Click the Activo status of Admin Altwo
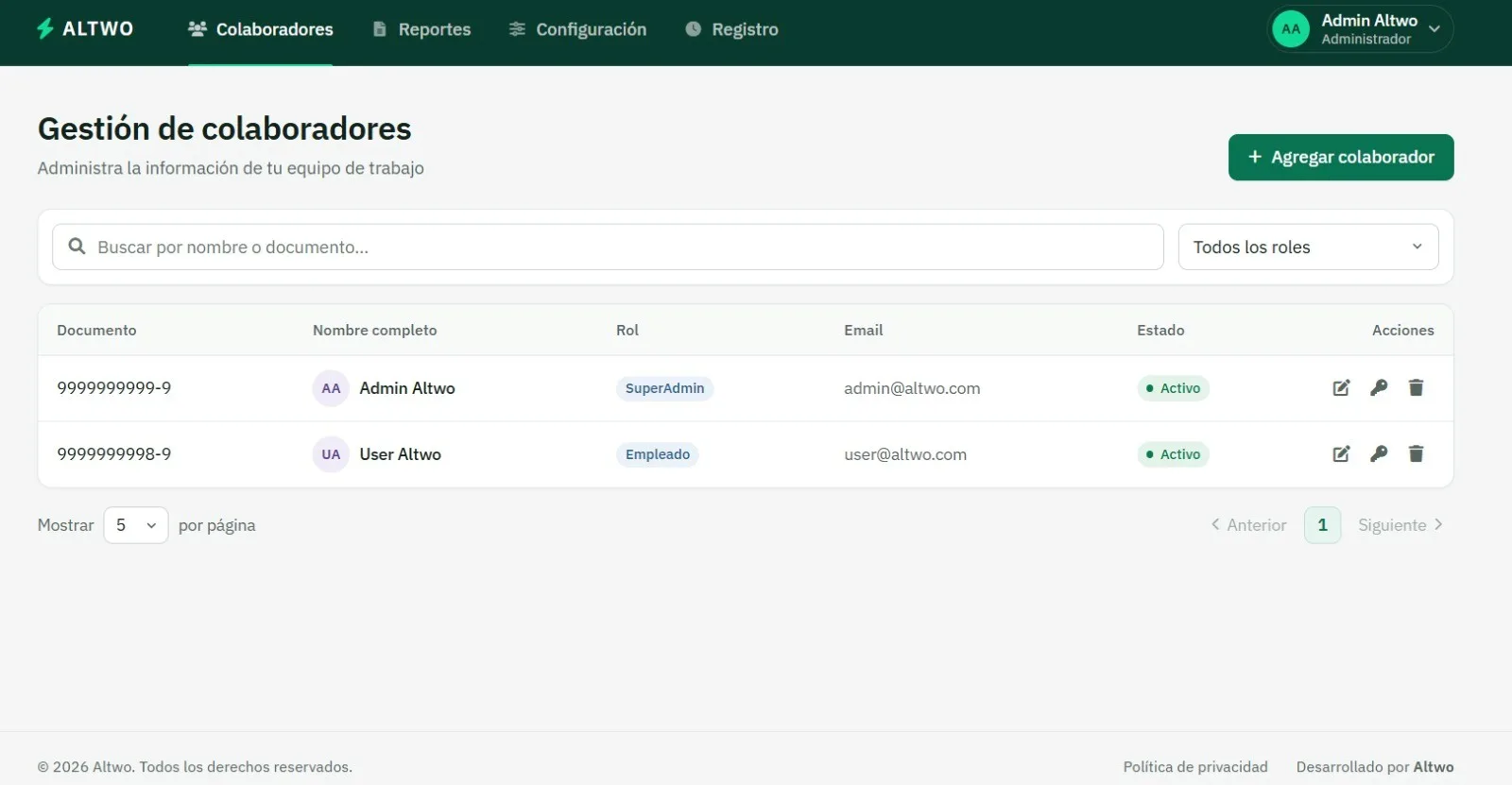Image resolution: width=1512 pixels, height=785 pixels. tap(1173, 388)
